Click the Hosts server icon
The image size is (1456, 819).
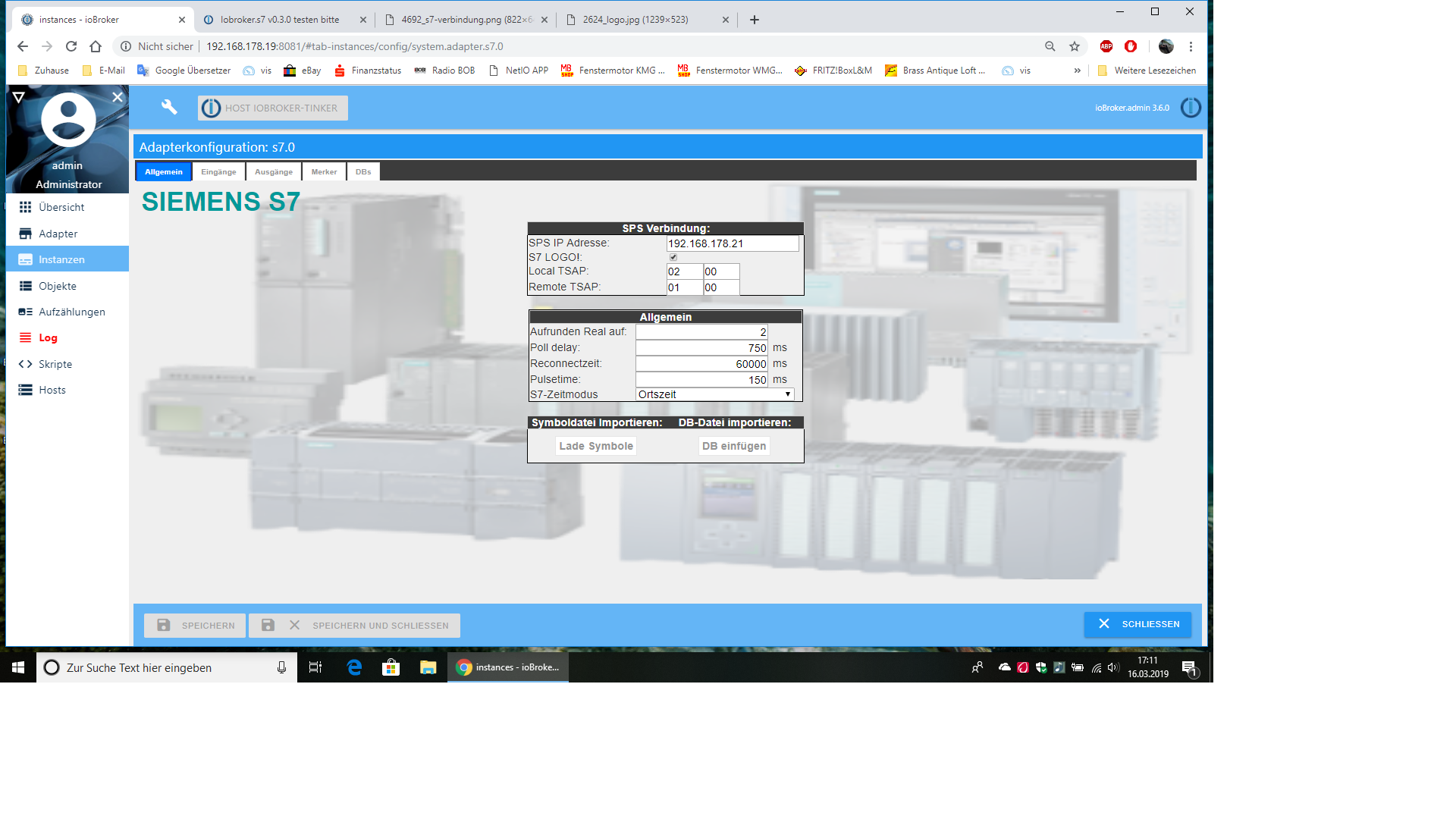pyautogui.click(x=25, y=390)
